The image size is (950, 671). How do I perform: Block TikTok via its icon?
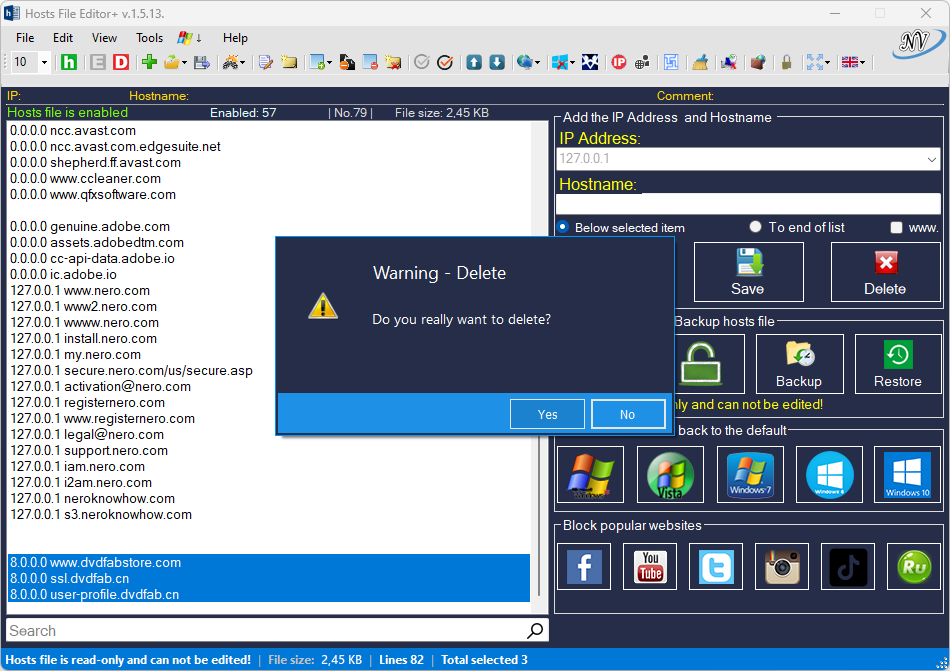click(x=848, y=566)
